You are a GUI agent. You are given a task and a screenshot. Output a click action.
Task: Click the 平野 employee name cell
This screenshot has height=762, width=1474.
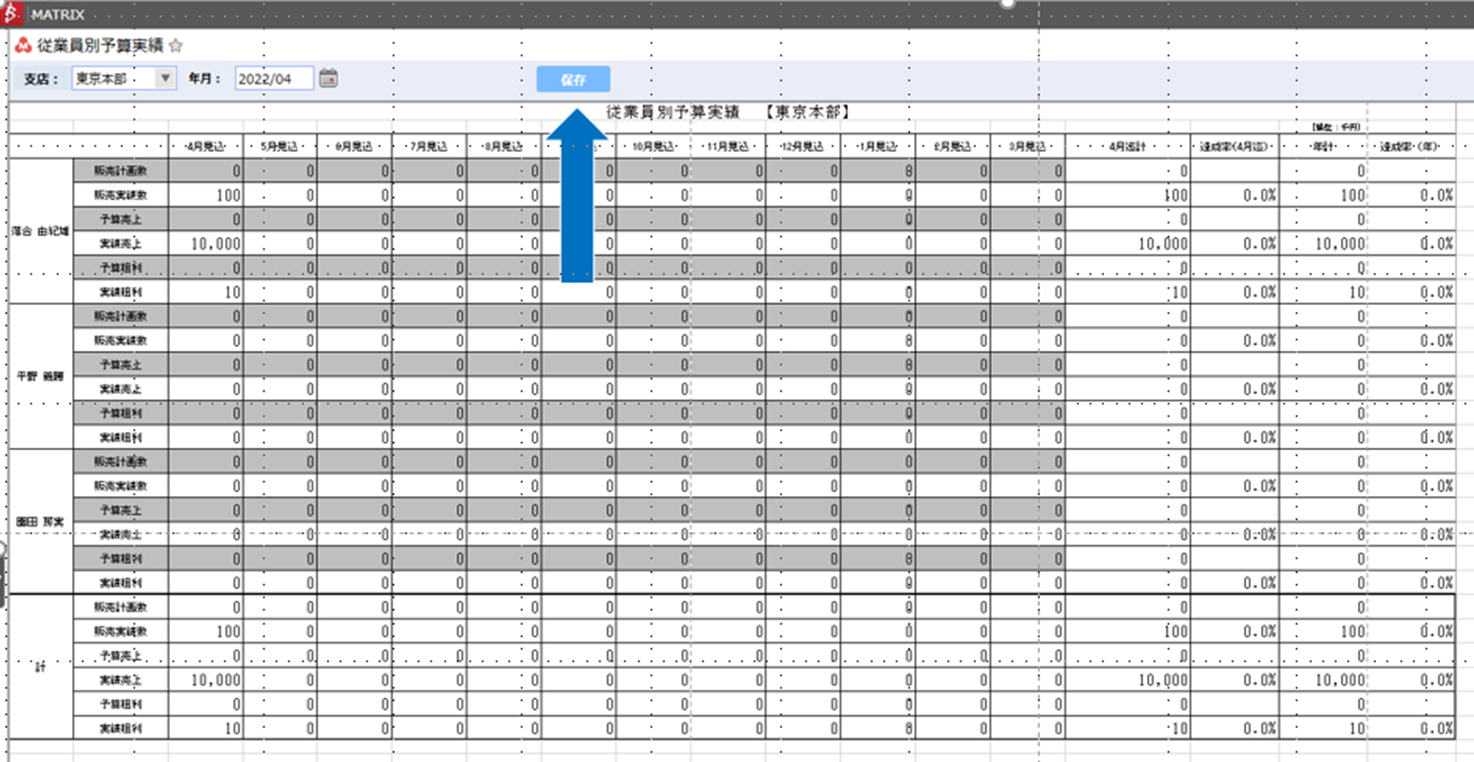pos(40,377)
